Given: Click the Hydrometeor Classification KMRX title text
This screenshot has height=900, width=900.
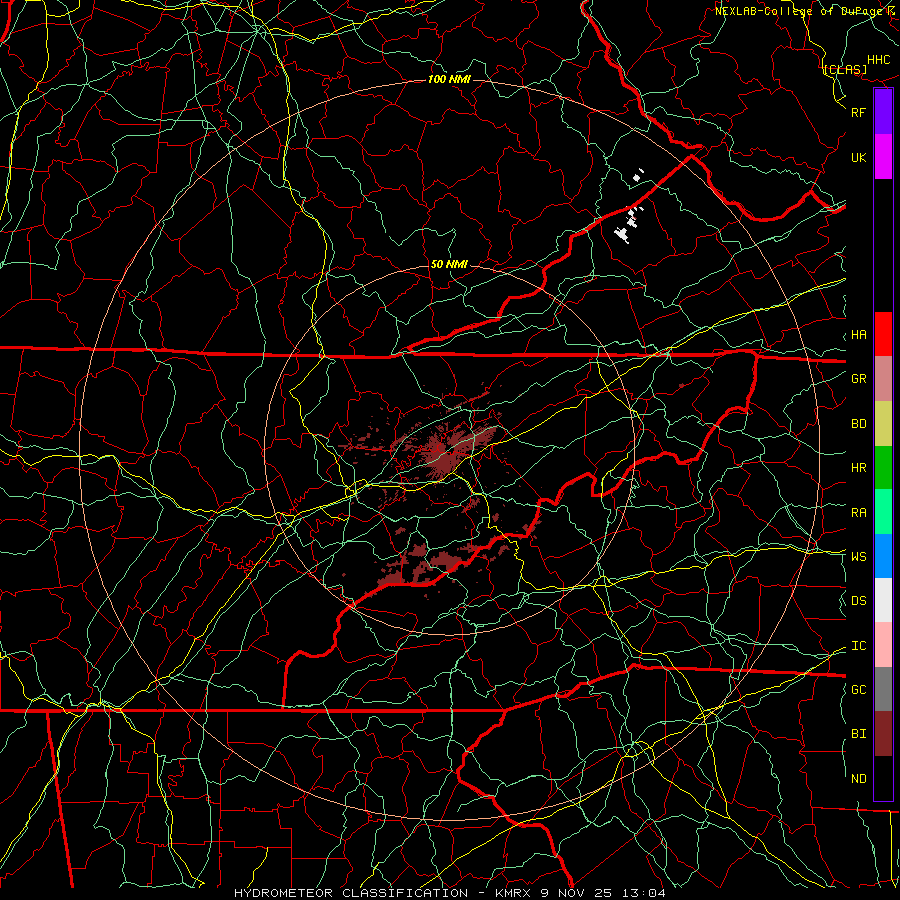Looking at the screenshot, I should click(450, 893).
